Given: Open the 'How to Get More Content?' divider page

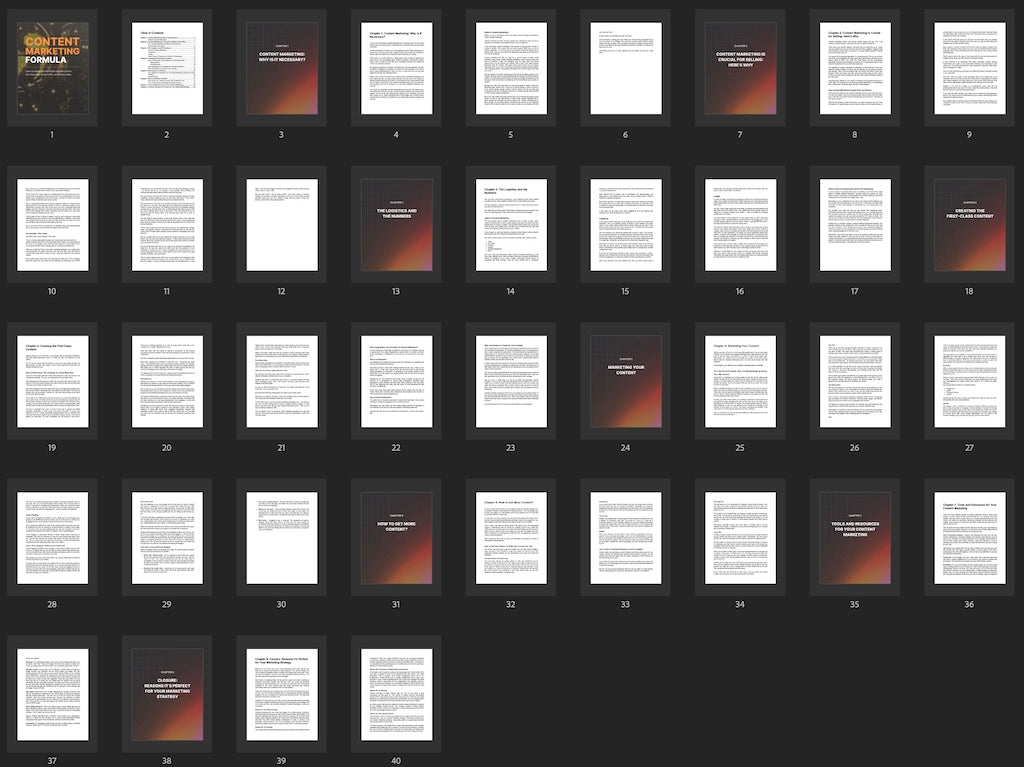Looking at the screenshot, I should click(x=396, y=538).
